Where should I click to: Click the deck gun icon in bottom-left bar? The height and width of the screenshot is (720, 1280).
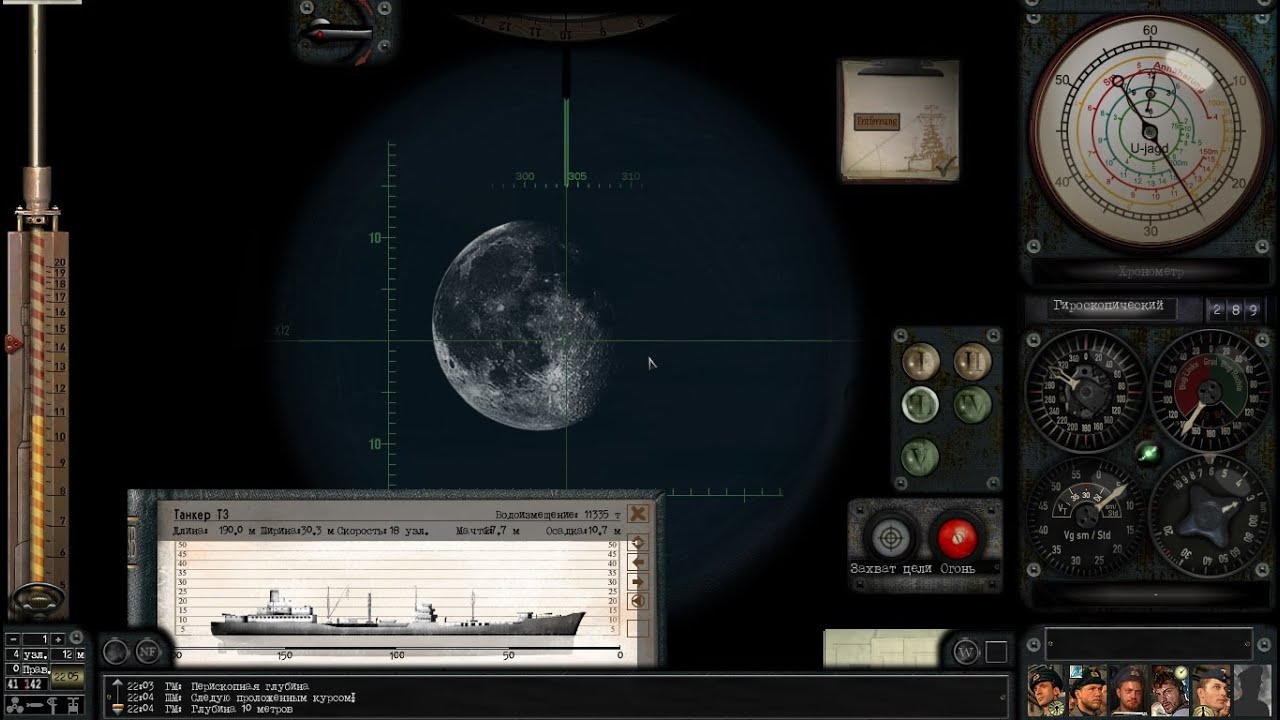pos(74,704)
